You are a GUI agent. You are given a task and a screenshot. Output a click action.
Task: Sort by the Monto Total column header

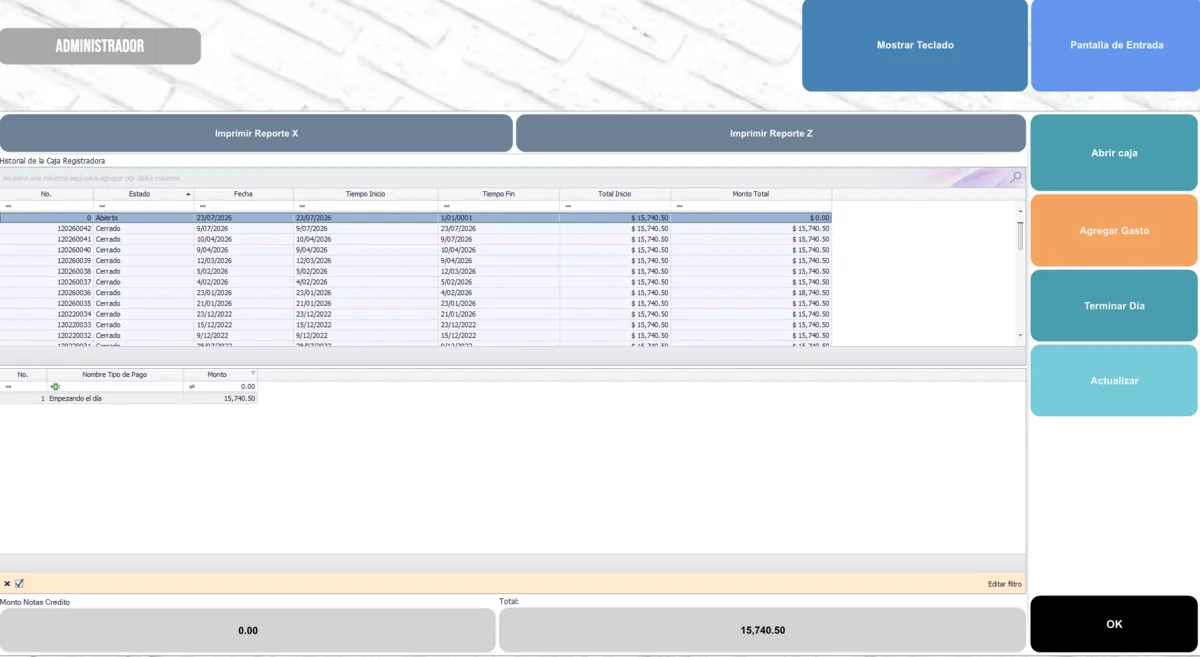[x=750, y=194]
